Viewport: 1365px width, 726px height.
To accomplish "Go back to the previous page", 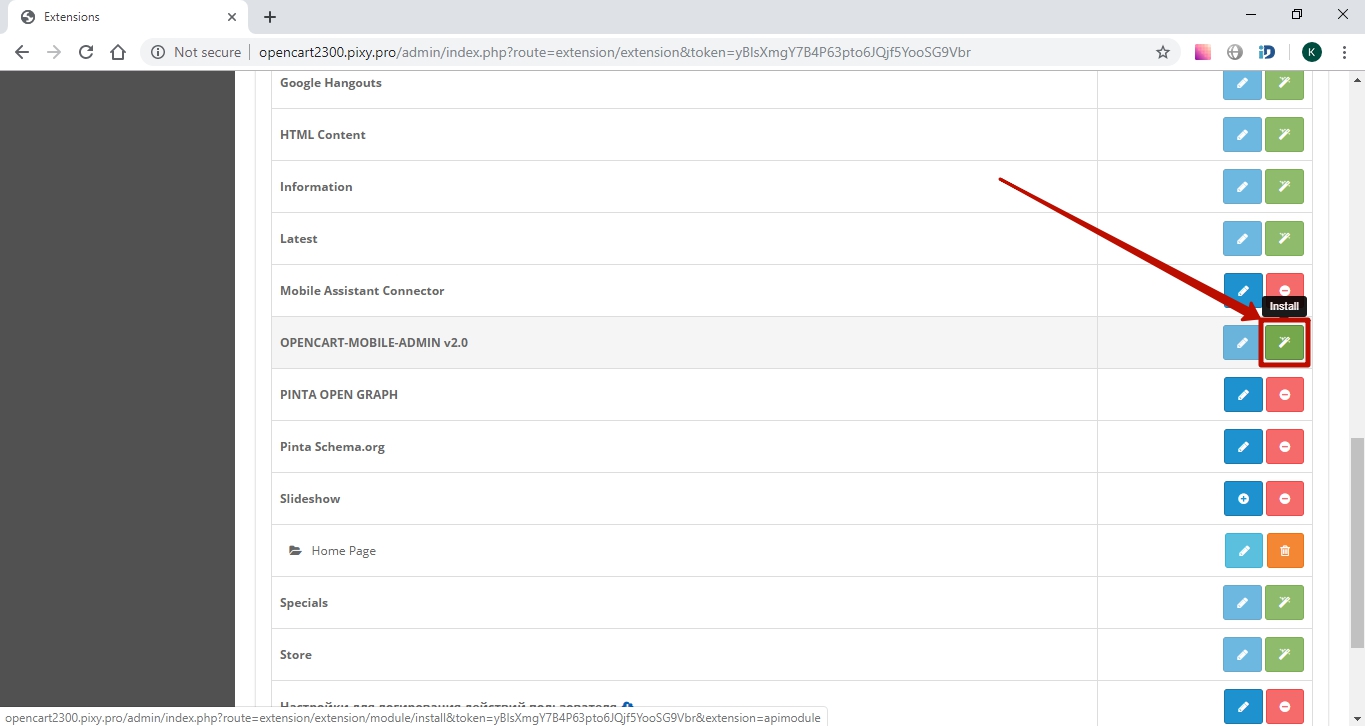I will click(x=22, y=52).
